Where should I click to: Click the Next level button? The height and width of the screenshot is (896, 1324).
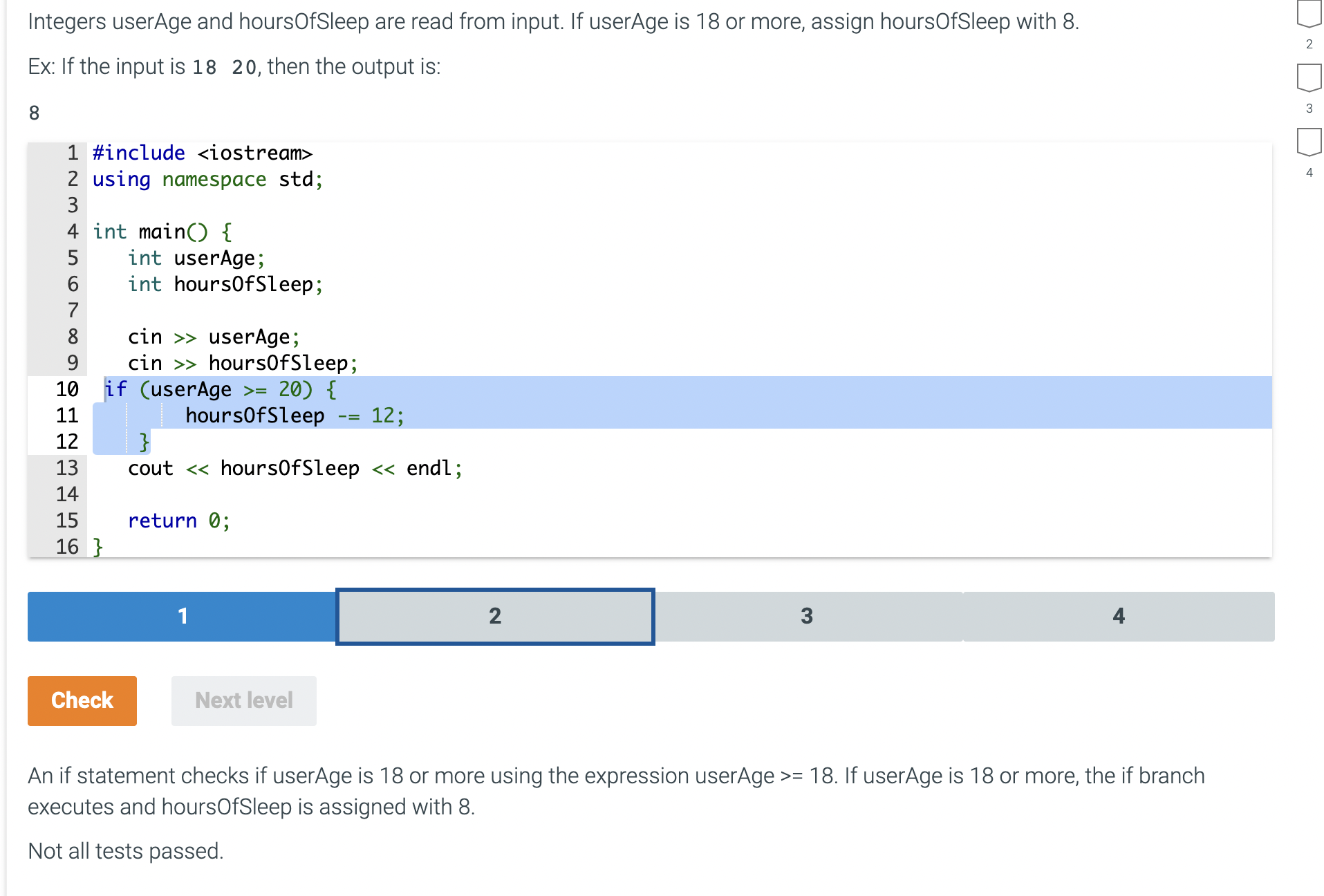pyautogui.click(x=243, y=700)
